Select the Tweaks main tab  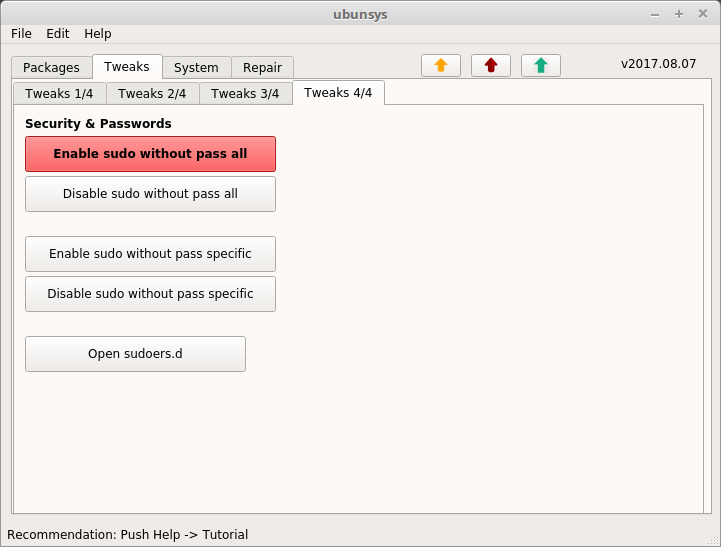coord(127,67)
